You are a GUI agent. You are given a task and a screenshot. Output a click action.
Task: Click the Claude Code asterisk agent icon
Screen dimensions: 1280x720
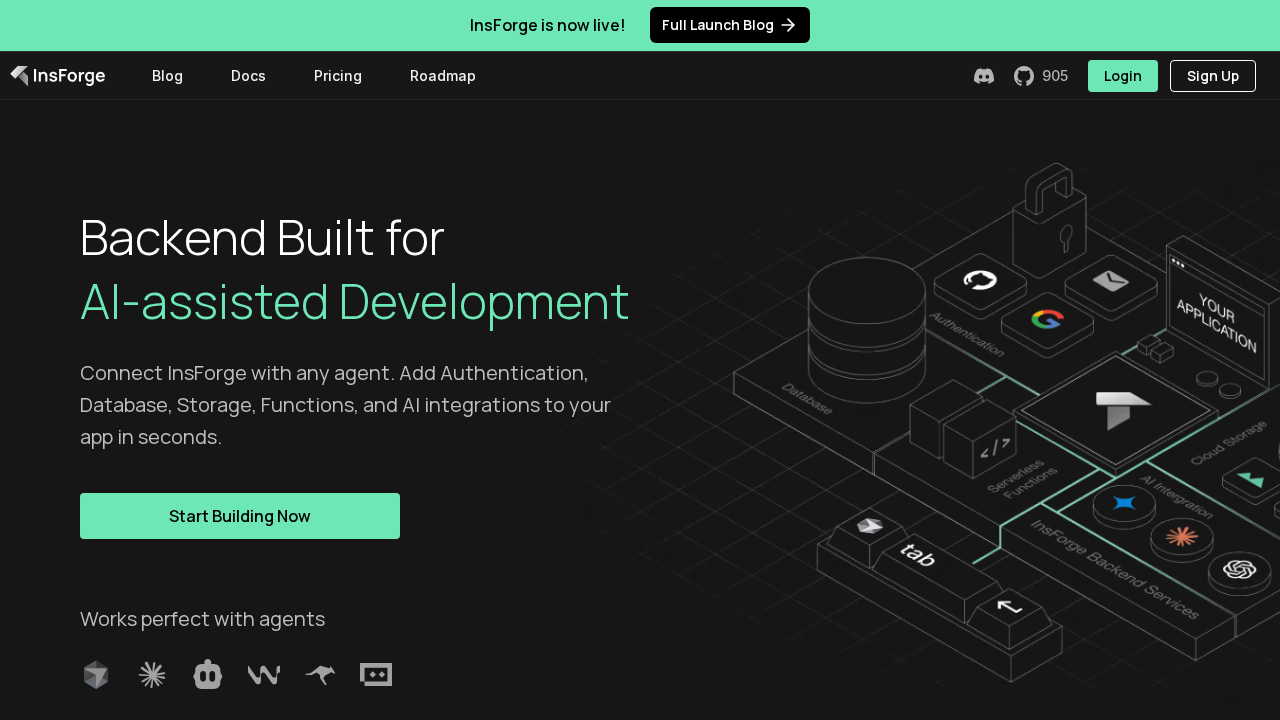pos(151,674)
